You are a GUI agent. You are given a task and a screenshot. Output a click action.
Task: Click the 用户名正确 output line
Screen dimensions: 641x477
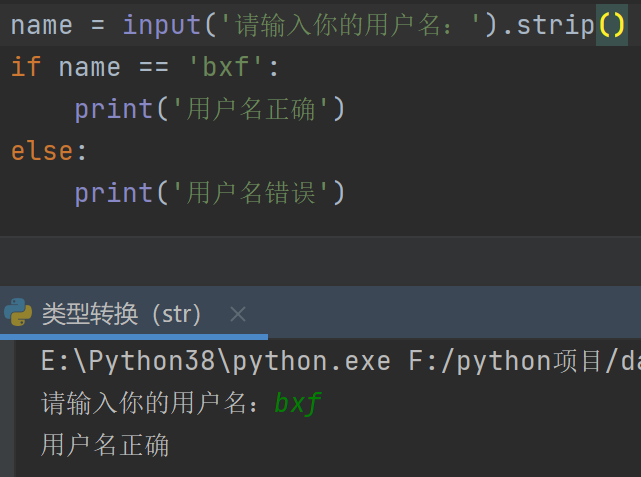(x=105, y=445)
